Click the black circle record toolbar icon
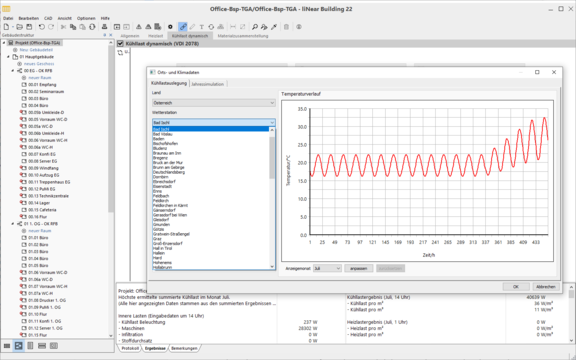 click(x=170, y=27)
